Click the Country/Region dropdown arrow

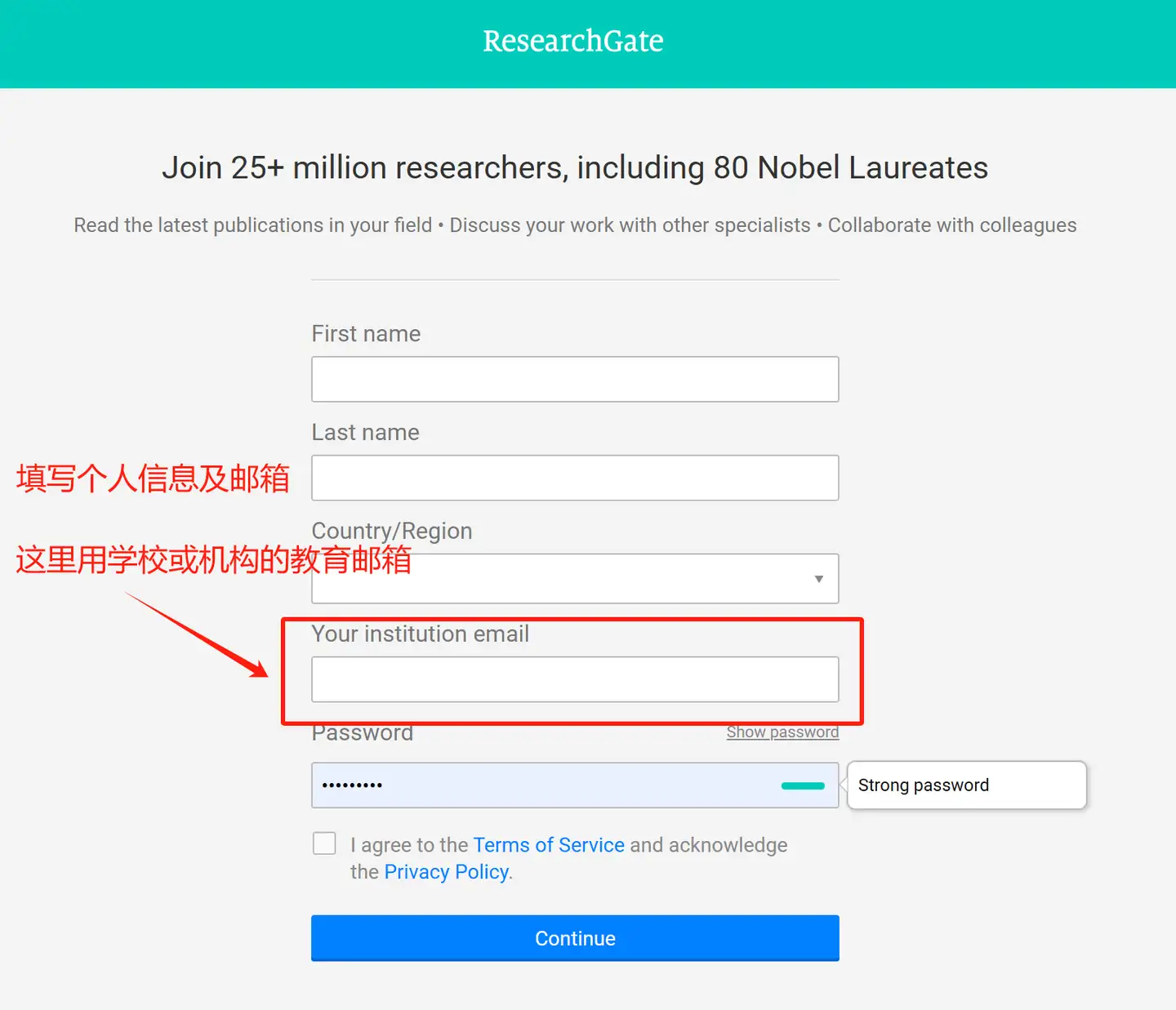tap(818, 579)
